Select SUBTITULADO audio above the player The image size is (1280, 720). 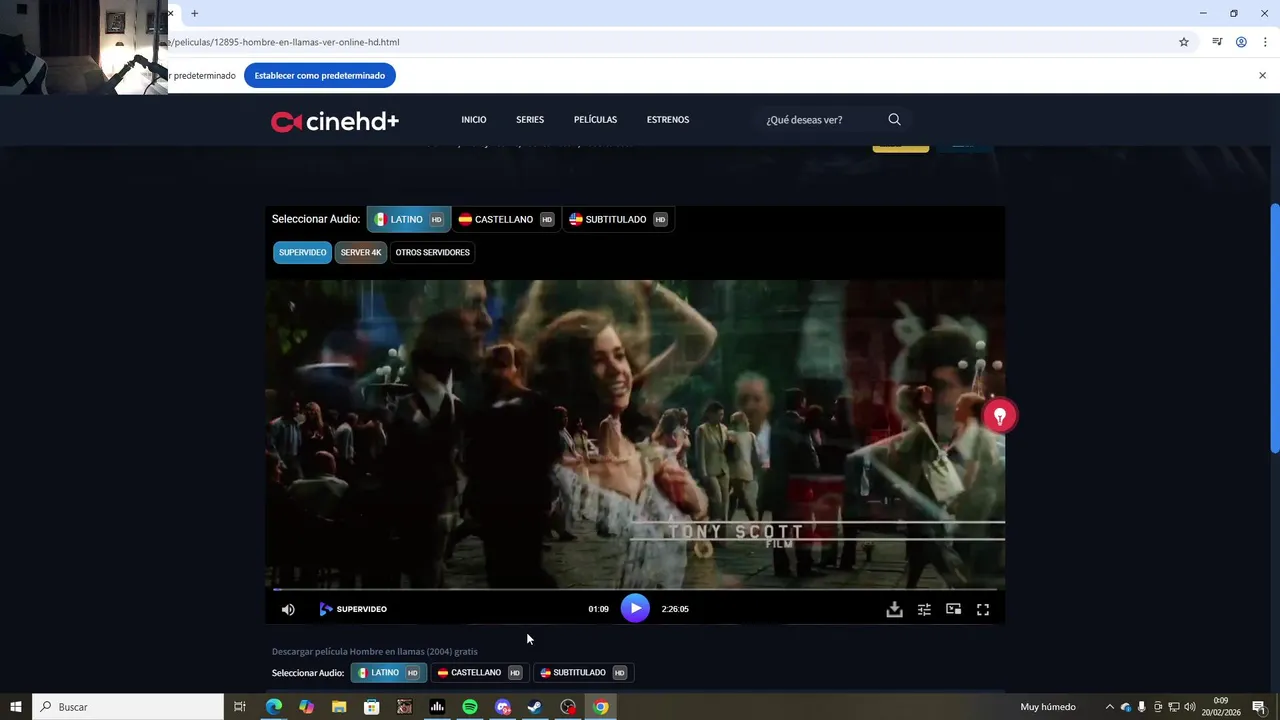coord(618,219)
